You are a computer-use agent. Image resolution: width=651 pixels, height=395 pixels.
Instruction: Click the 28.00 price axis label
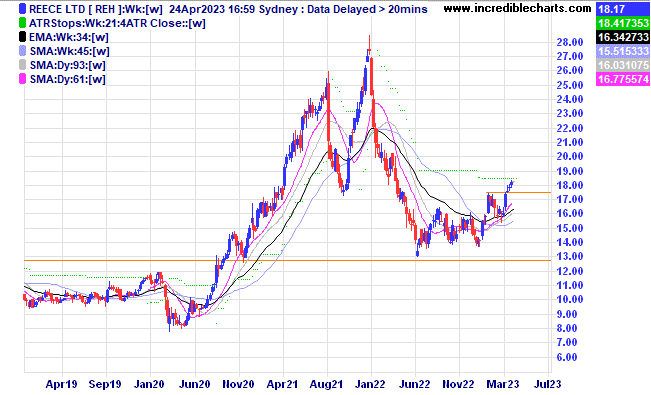570,42
